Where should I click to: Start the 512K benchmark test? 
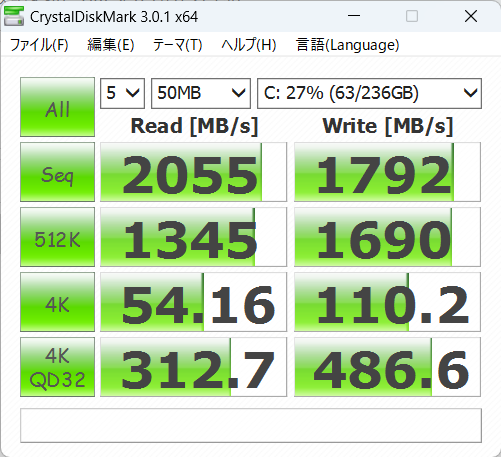(57, 237)
